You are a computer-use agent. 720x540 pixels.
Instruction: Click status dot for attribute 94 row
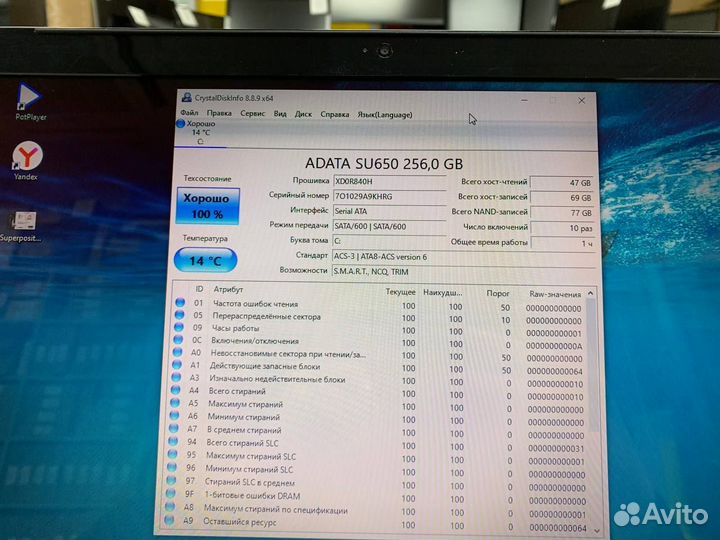pos(173,441)
